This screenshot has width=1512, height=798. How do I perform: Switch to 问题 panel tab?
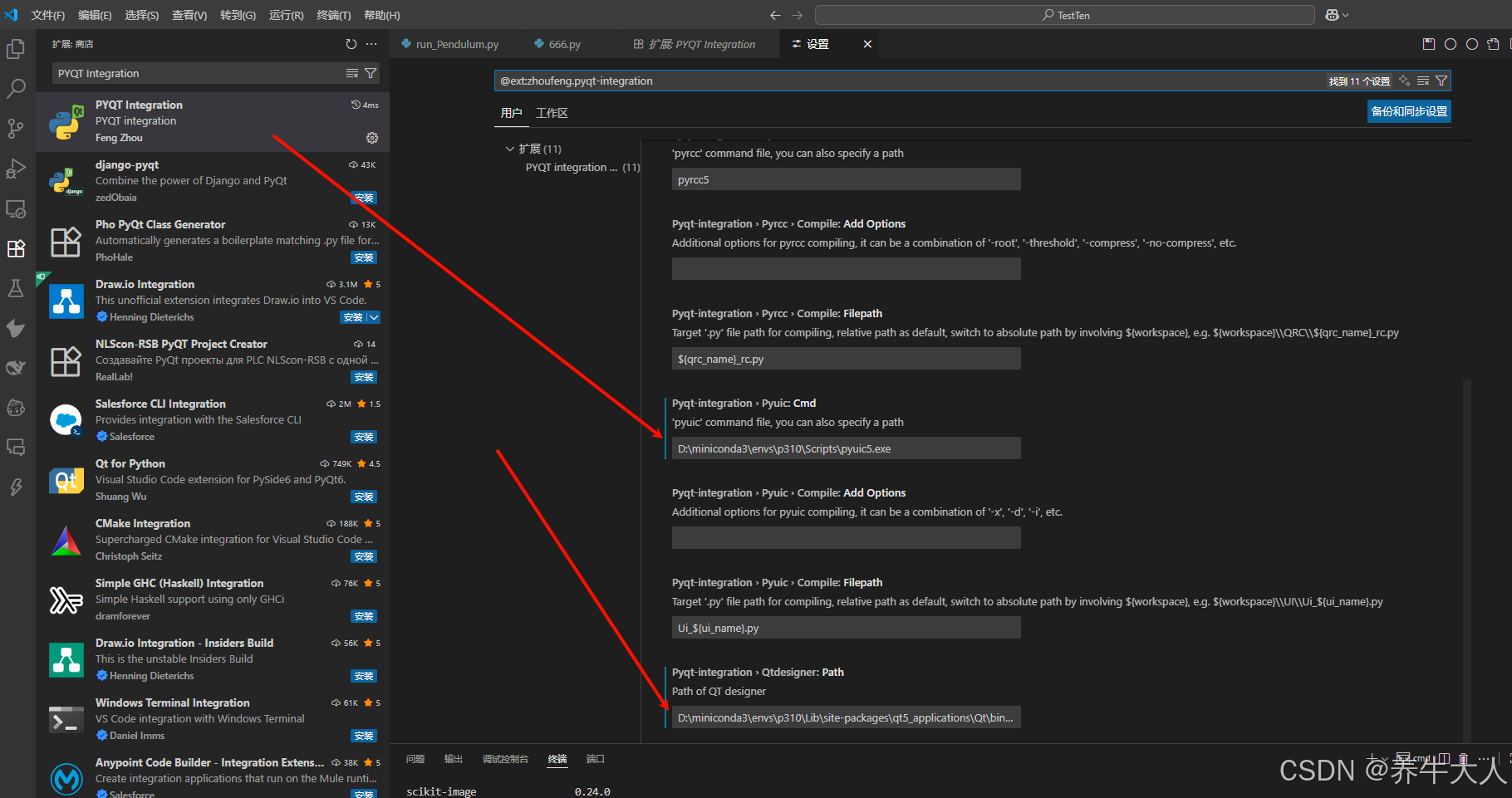pyautogui.click(x=415, y=759)
